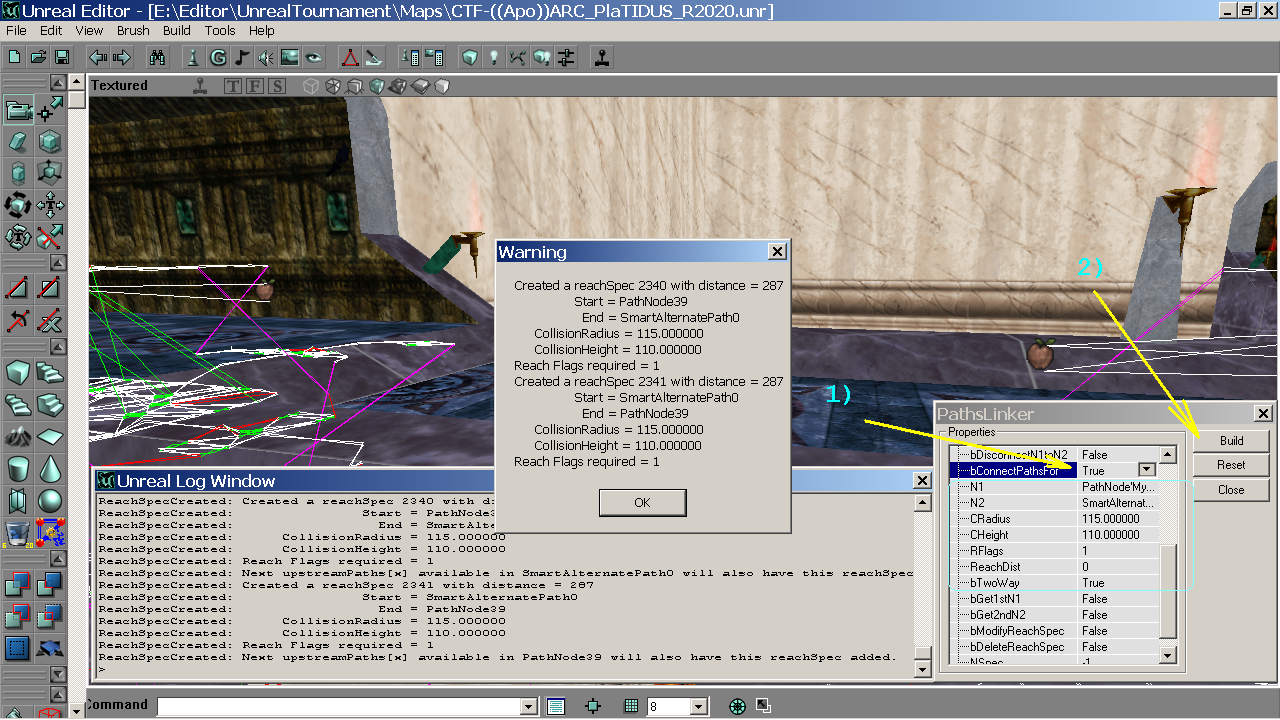Select the Cylinder brush builder

[x=19, y=468]
